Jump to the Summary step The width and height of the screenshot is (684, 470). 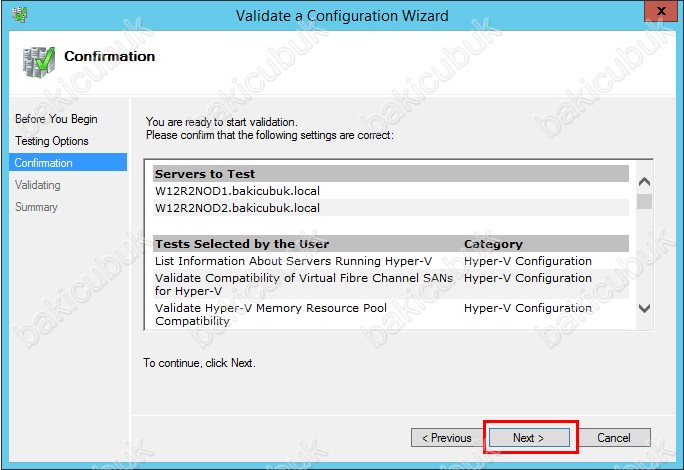[36, 207]
